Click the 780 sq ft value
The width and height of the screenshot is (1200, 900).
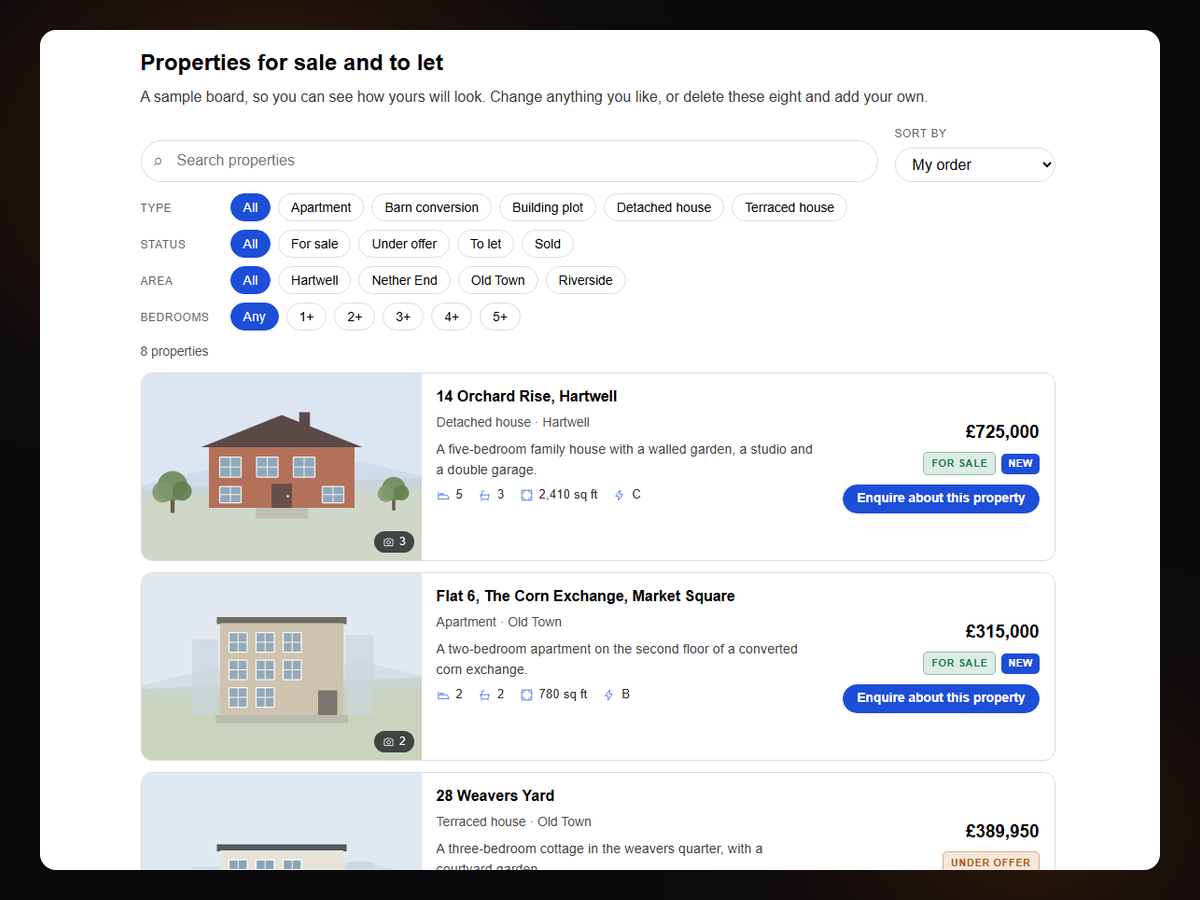click(563, 695)
